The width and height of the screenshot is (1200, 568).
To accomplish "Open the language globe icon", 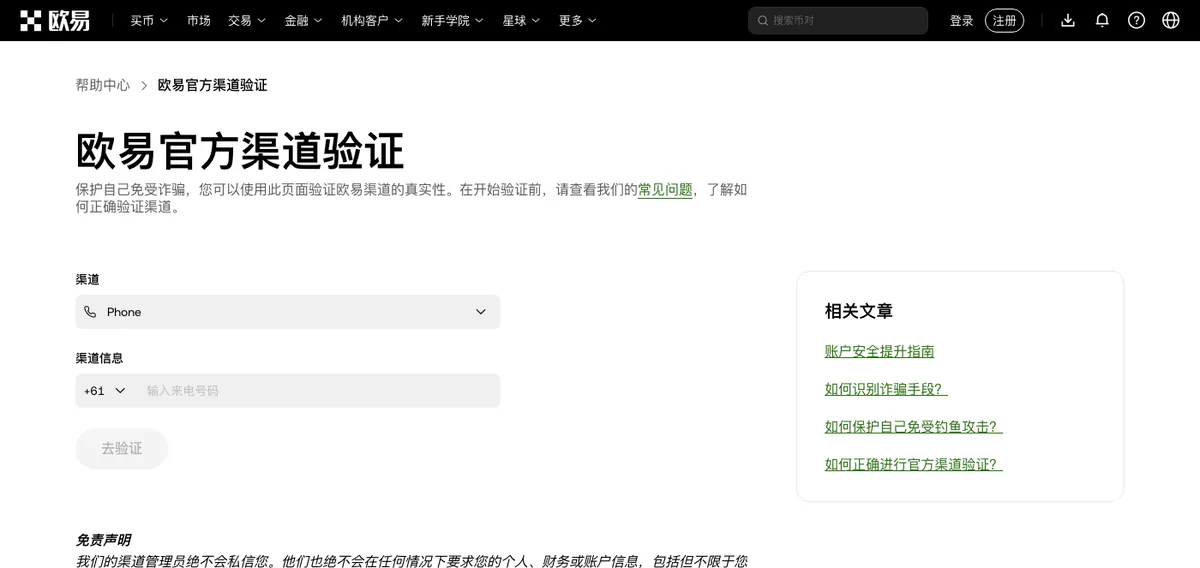I will coord(1171,20).
